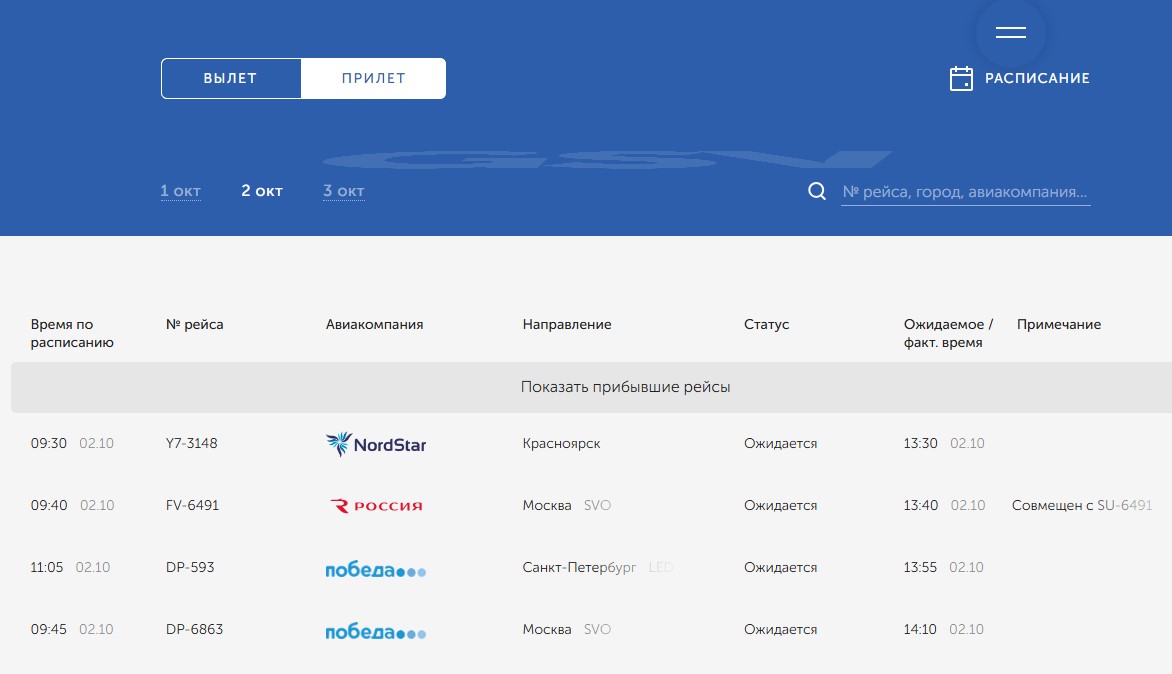This screenshot has width=1172, height=674.
Task: Open flight DP-593 from Санкт-Петербург
Action: click(x=591, y=568)
